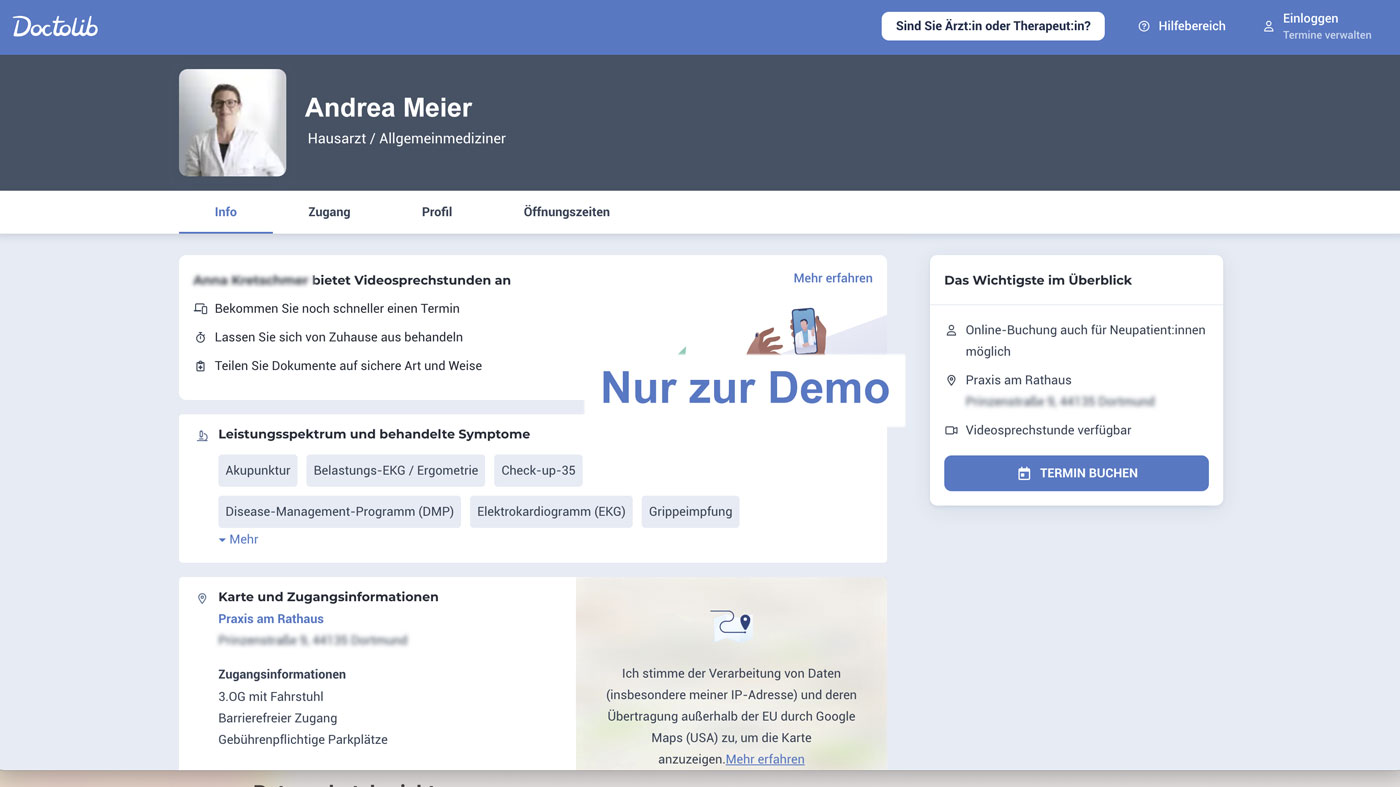
Task: Follow the Praxis am Rathaus link
Action: (x=271, y=619)
